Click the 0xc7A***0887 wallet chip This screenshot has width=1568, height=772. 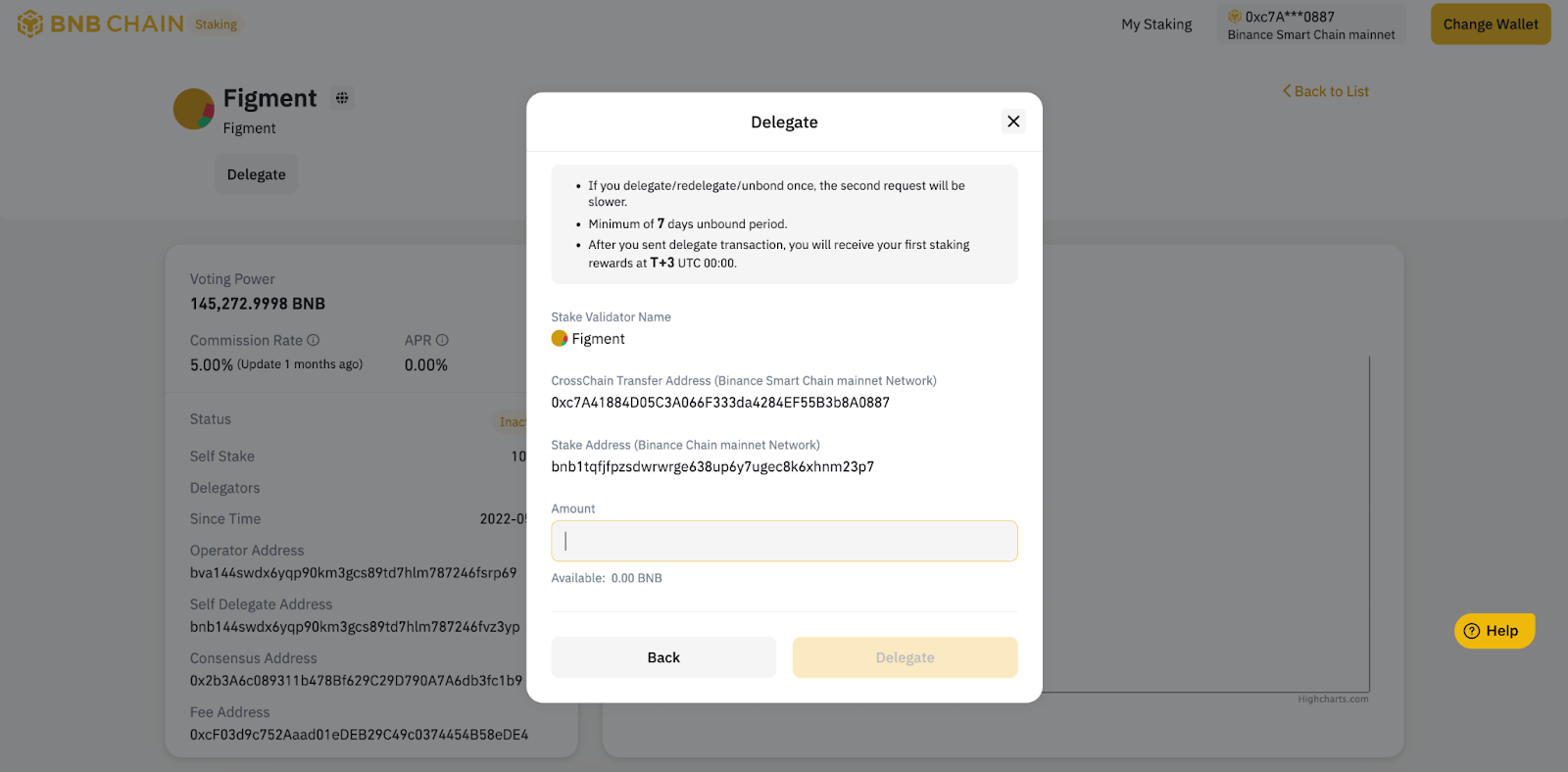1311,24
